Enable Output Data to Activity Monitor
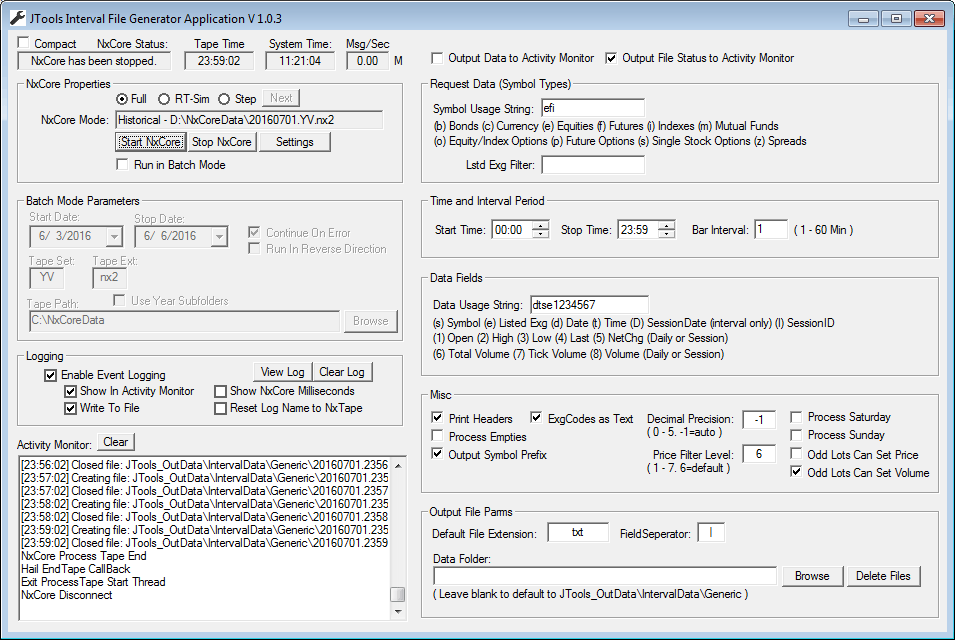Image resolution: width=955 pixels, height=640 pixels. click(437, 58)
